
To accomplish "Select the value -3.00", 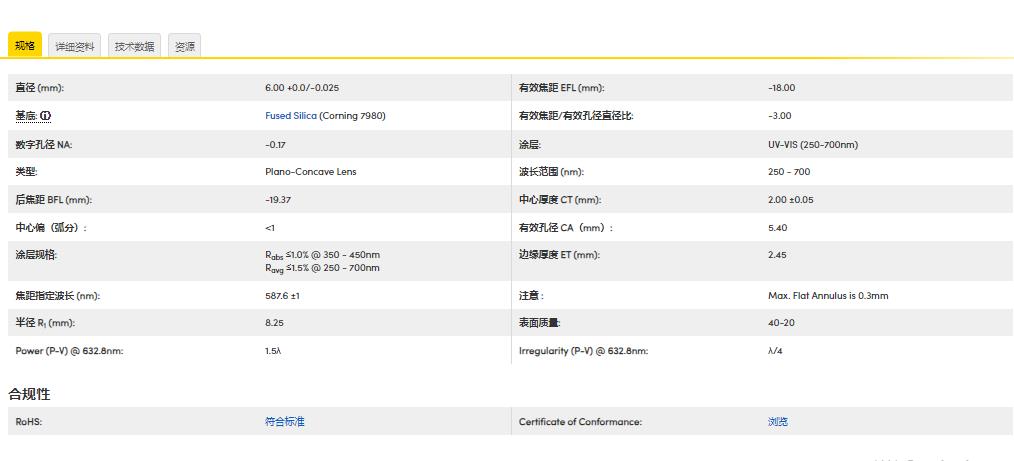I will click(x=779, y=116).
